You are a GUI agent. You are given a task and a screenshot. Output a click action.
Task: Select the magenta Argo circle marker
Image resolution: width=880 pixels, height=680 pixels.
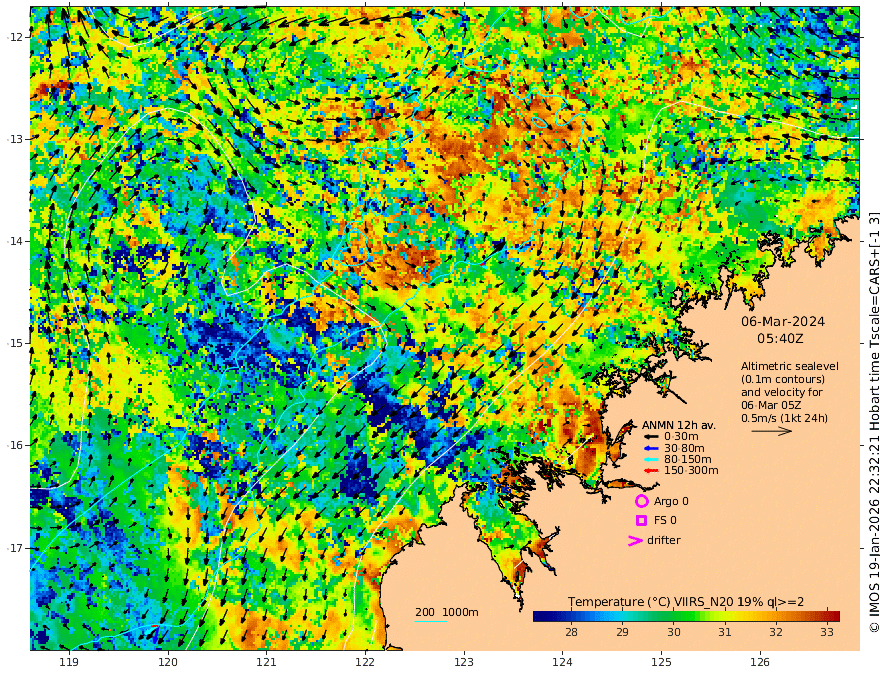pos(641,501)
